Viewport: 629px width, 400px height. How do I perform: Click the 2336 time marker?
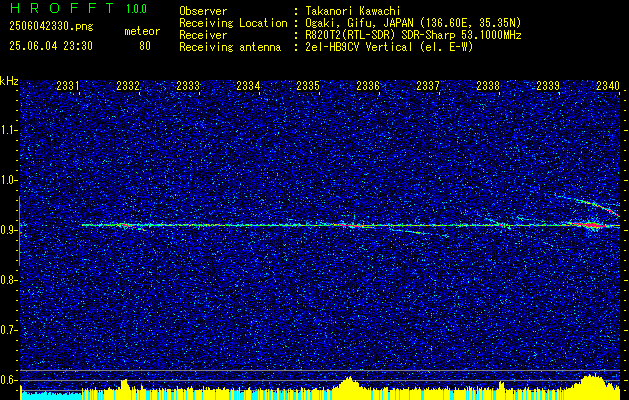[x=368, y=85]
